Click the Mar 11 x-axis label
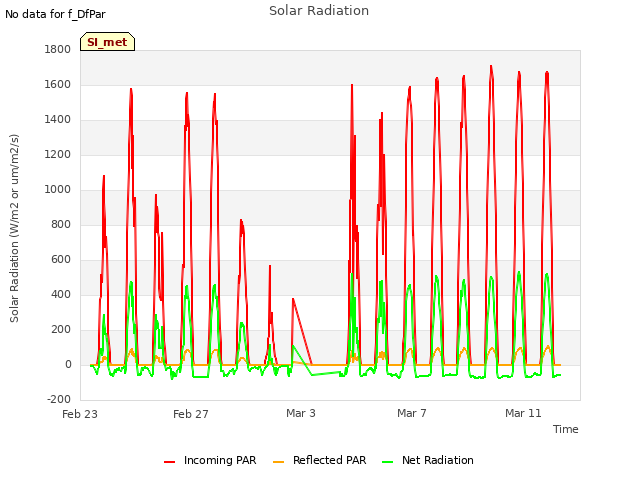This screenshot has width=640, height=480. [523, 413]
